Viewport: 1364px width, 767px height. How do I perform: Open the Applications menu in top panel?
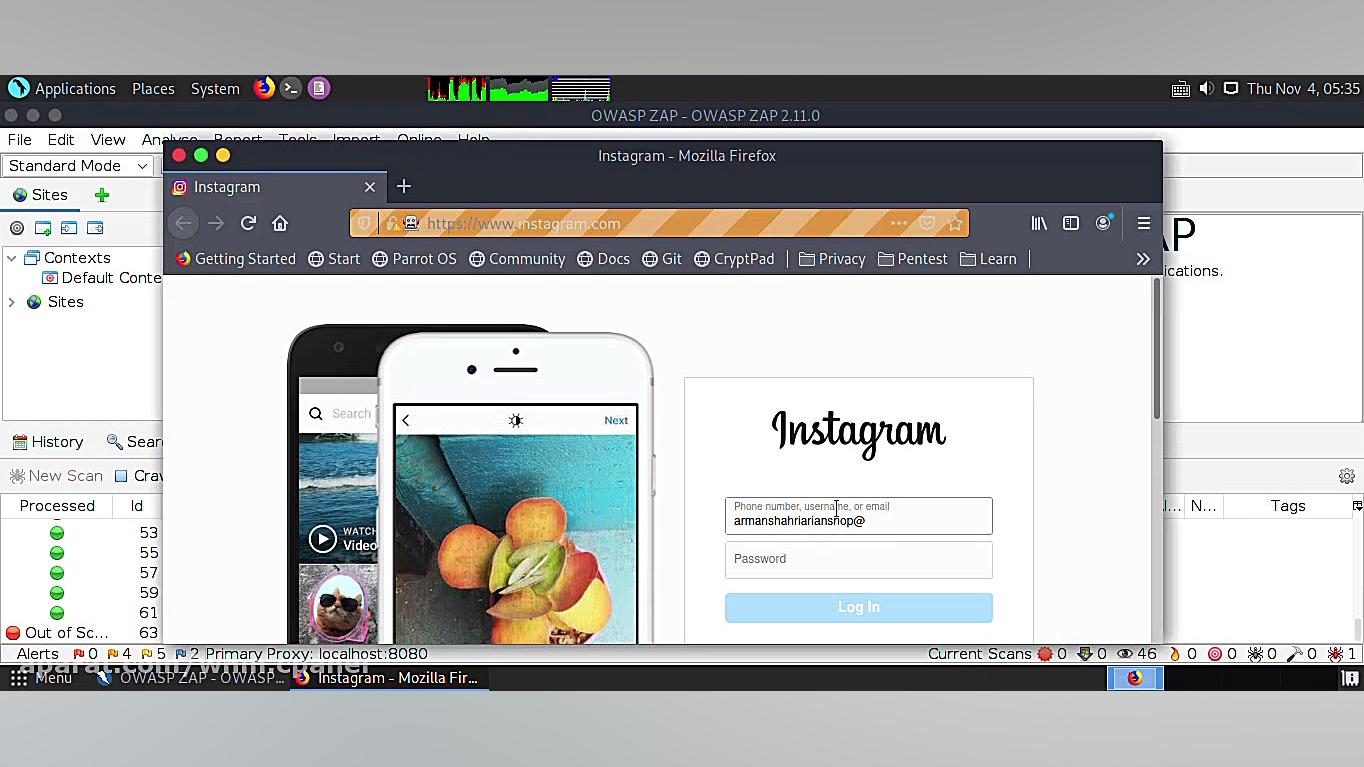63,88
